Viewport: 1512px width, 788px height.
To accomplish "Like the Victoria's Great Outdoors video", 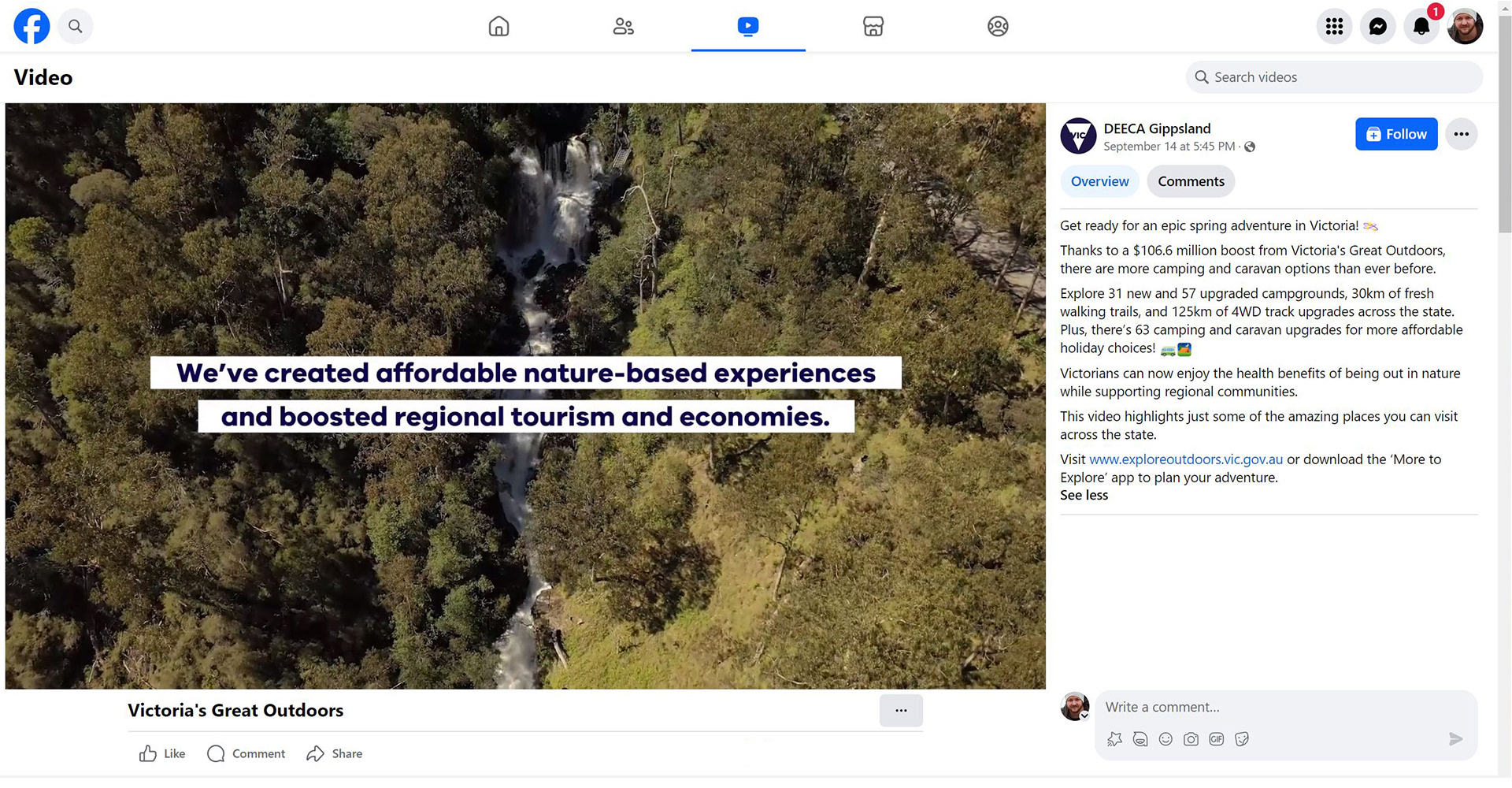I will point(162,754).
